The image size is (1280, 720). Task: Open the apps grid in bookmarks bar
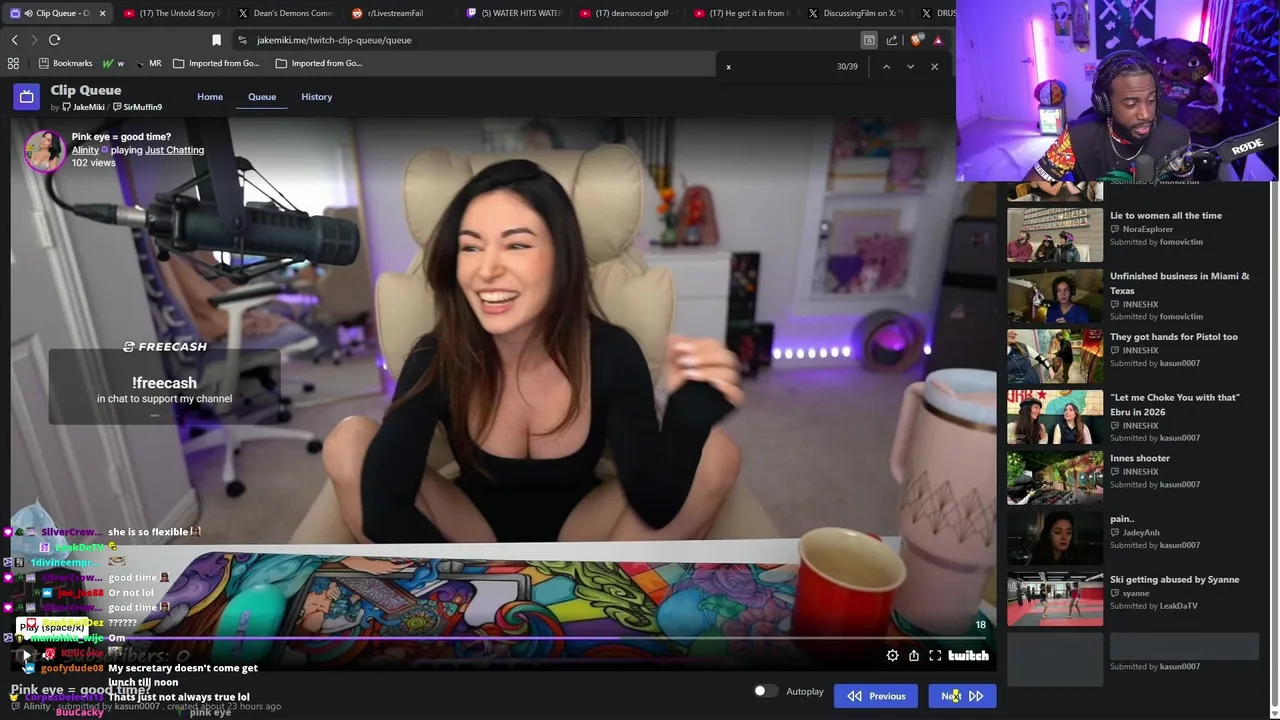click(13, 63)
